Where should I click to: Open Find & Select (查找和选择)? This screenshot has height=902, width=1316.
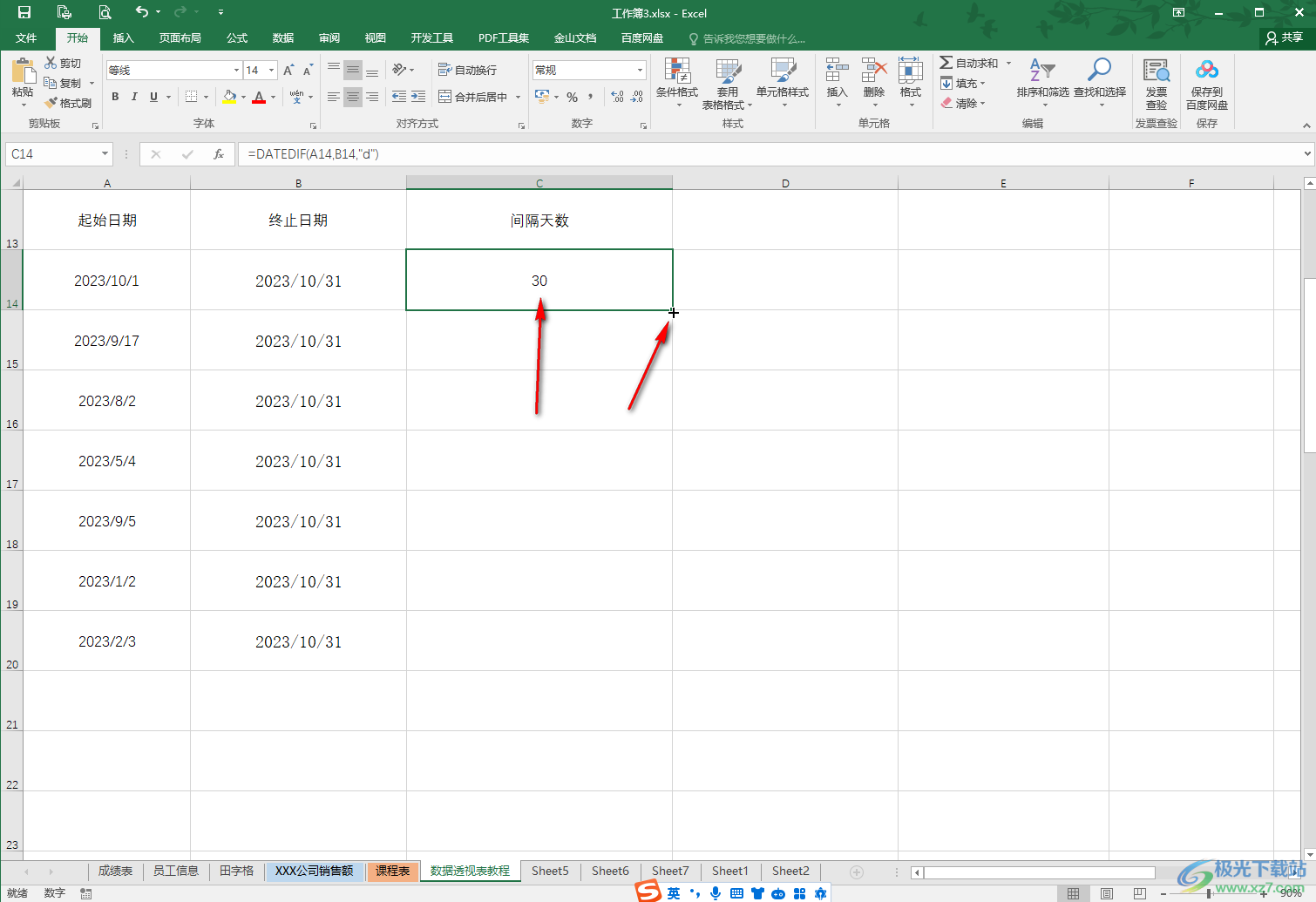[x=1100, y=83]
